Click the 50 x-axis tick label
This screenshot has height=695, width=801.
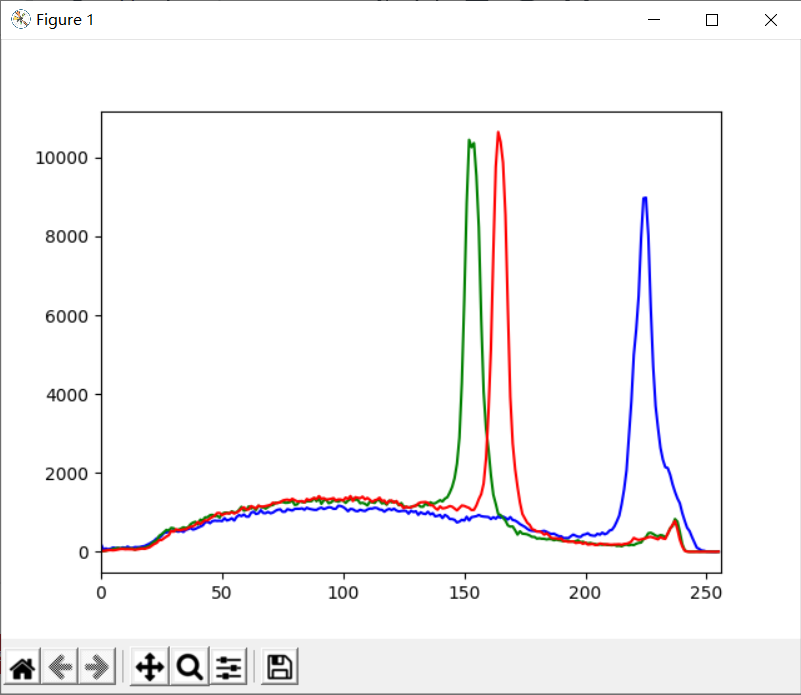(x=222, y=591)
